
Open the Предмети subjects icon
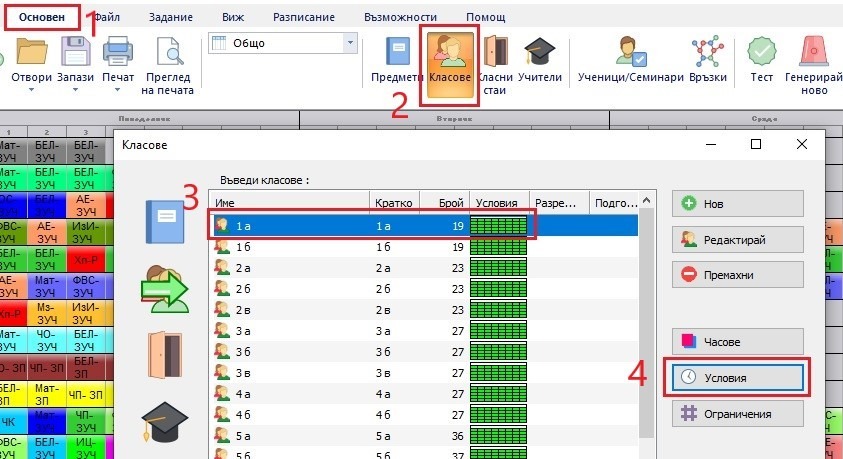[x=398, y=51]
